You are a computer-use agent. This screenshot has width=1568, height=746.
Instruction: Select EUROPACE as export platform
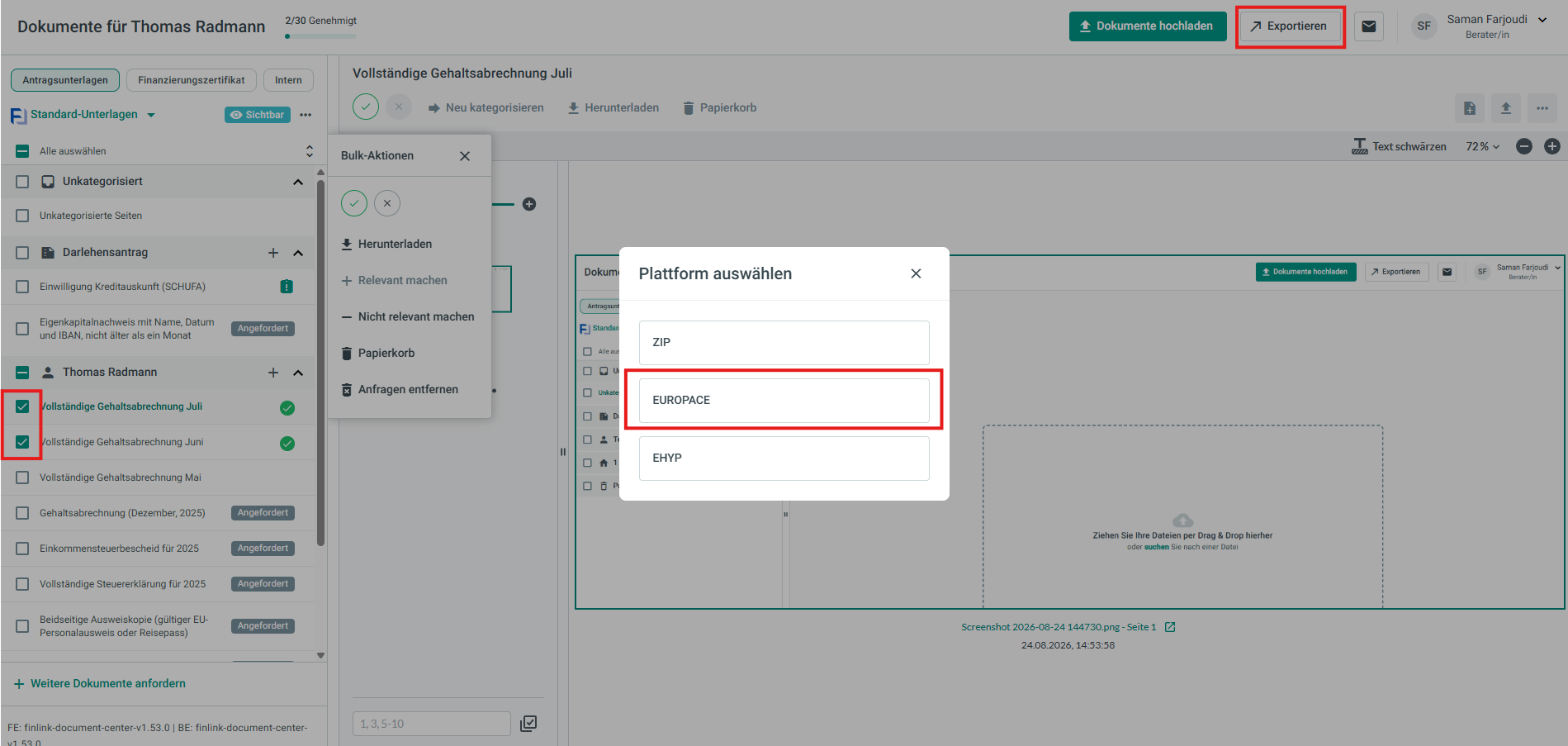[x=784, y=400]
